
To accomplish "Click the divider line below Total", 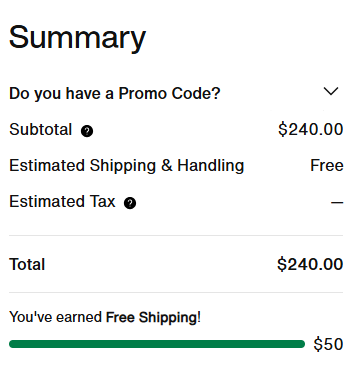I will 176,293.
